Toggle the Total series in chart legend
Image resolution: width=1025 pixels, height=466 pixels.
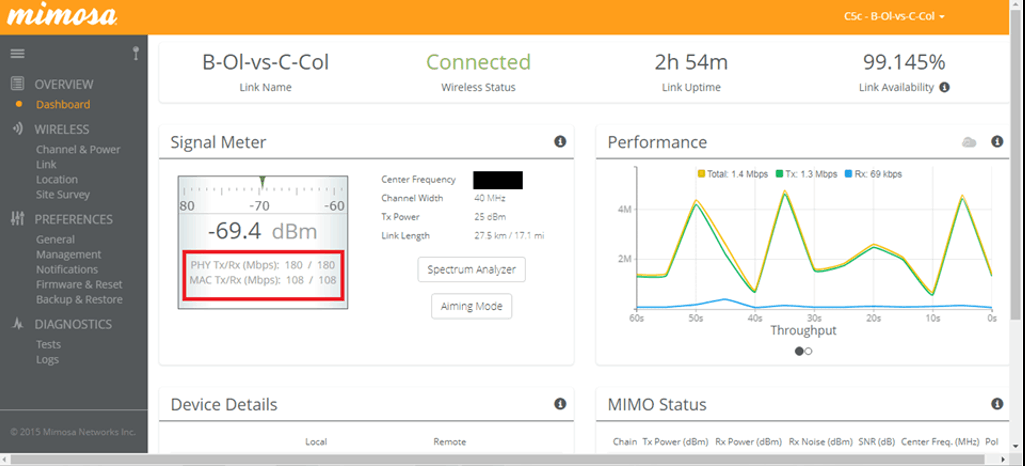coord(732,174)
